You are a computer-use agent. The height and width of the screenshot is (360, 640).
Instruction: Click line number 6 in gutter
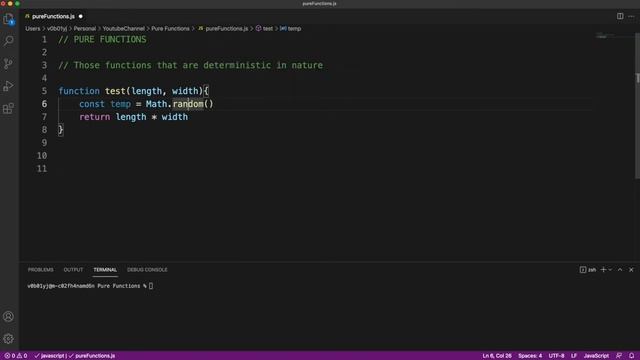tap(44, 104)
